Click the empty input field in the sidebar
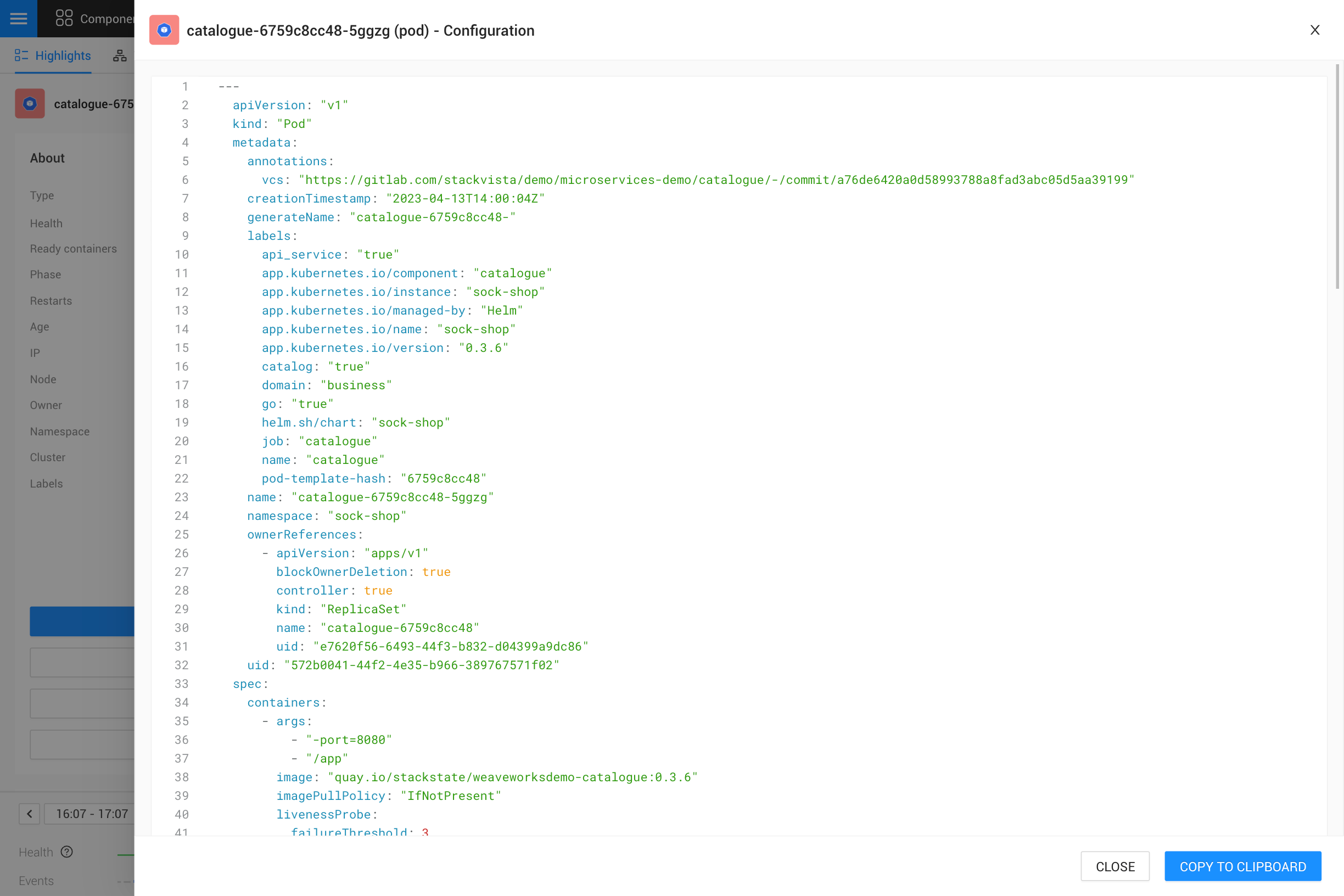1344x896 pixels. click(82, 662)
